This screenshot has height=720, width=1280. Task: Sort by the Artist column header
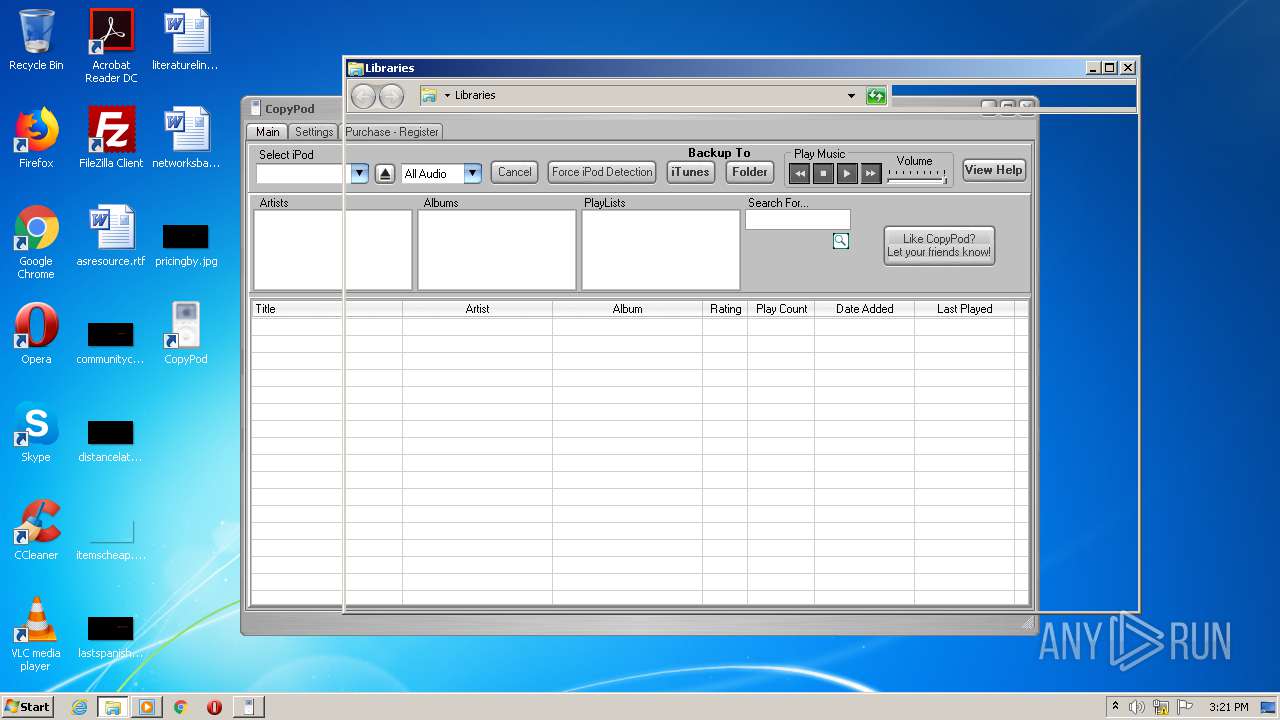pos(477,309)
